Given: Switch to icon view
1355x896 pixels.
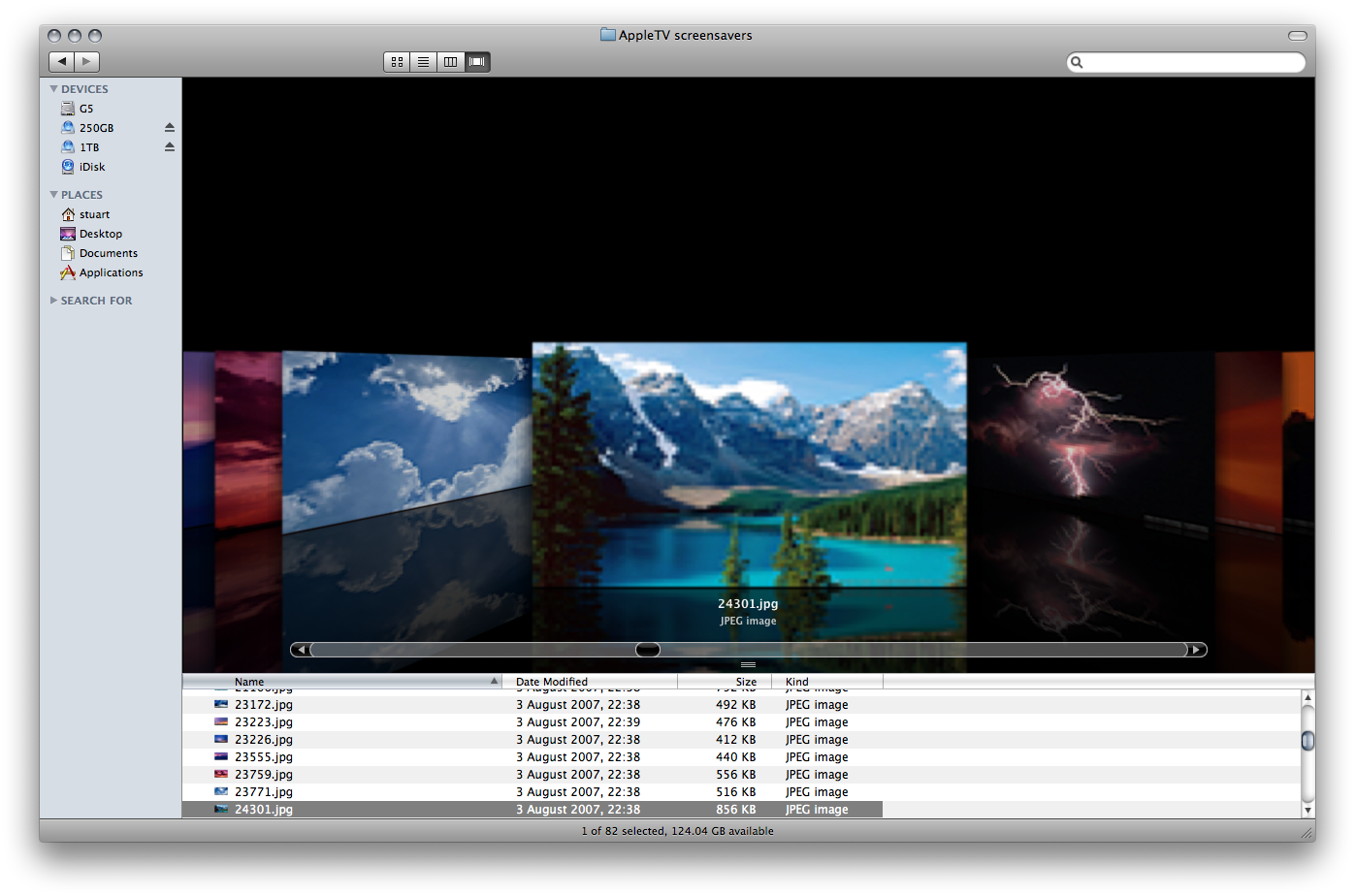Looking at the screenshot, I should [x=397, y=62].
